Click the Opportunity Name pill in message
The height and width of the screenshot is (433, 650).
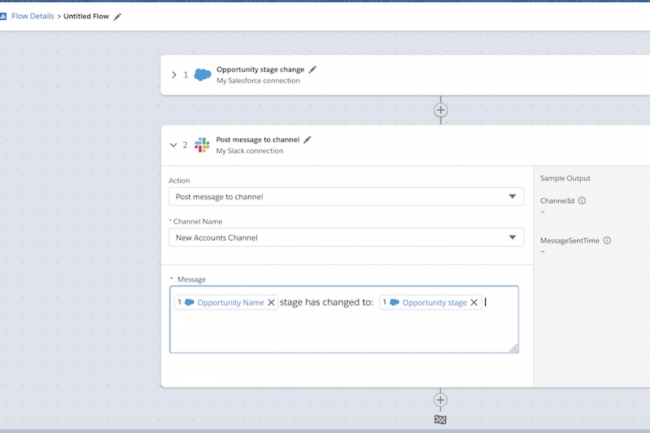pyautogui.click(x=226, y=302)
